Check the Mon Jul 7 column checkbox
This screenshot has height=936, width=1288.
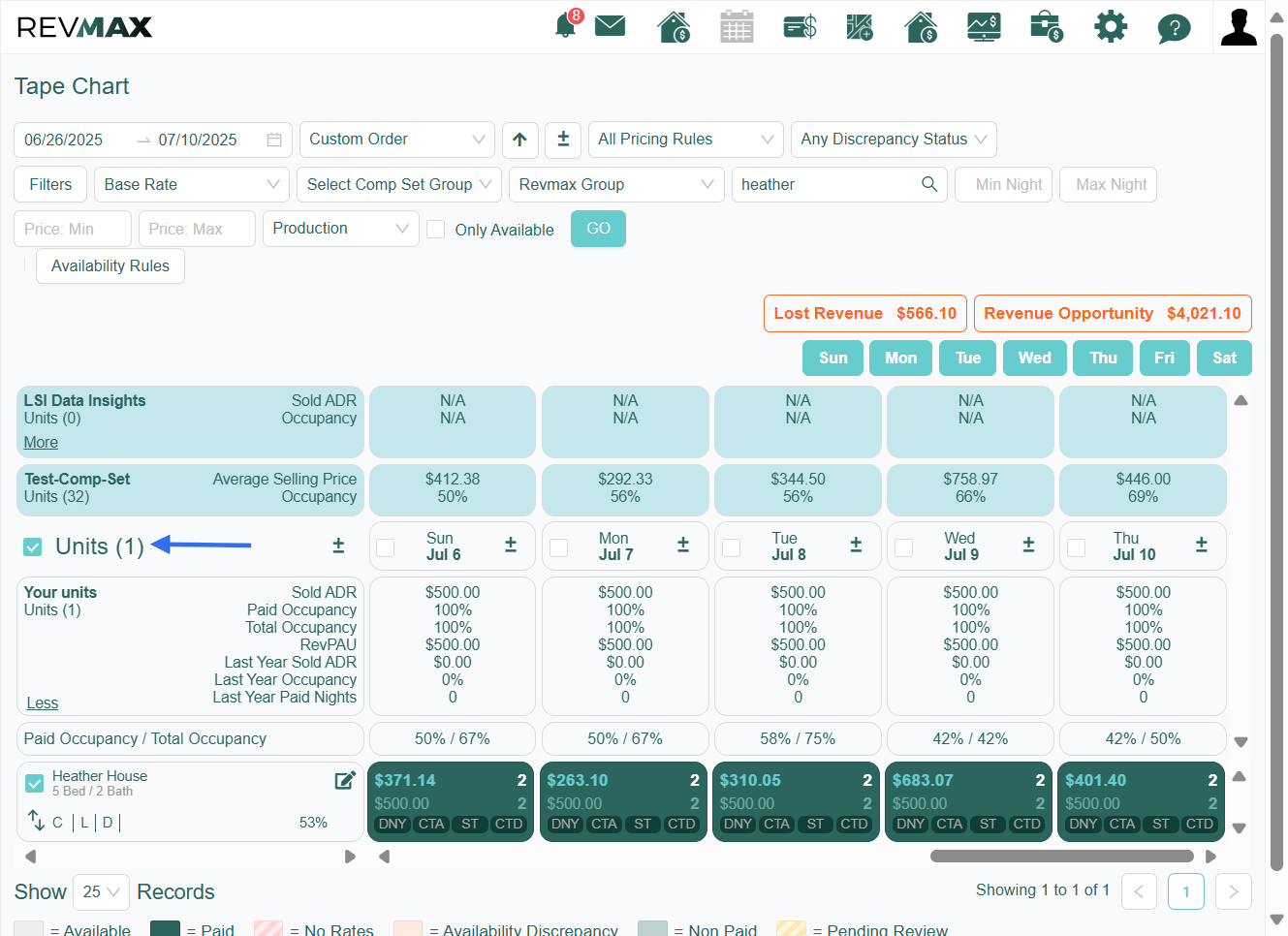point(558,547)
